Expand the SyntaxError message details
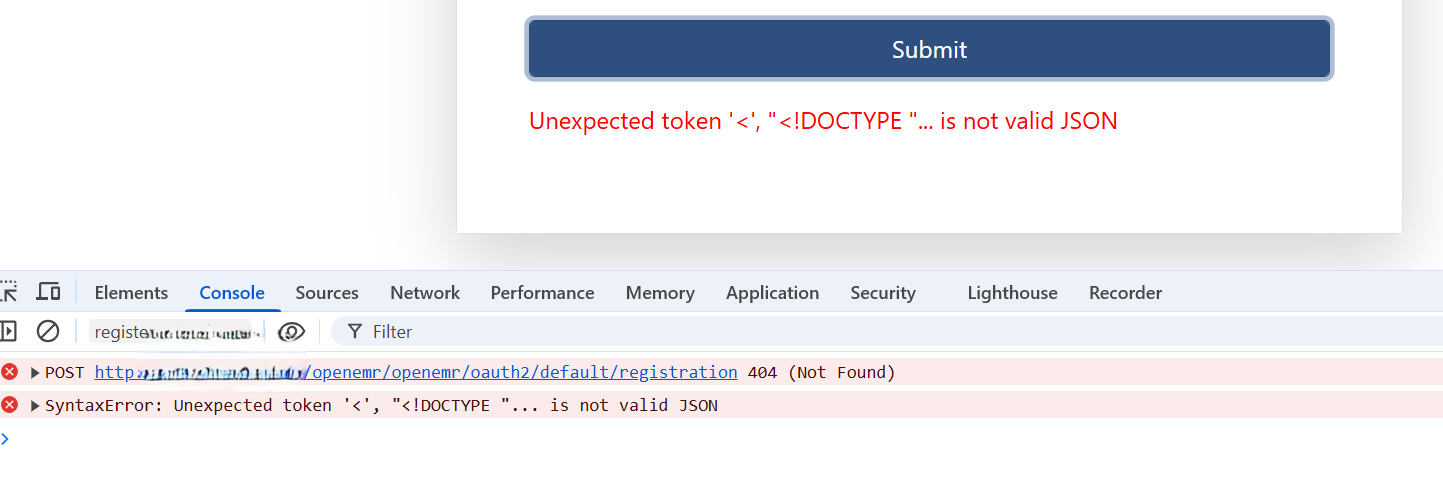The width and height of the screenshot is (1443, 477). pos(35,406)
